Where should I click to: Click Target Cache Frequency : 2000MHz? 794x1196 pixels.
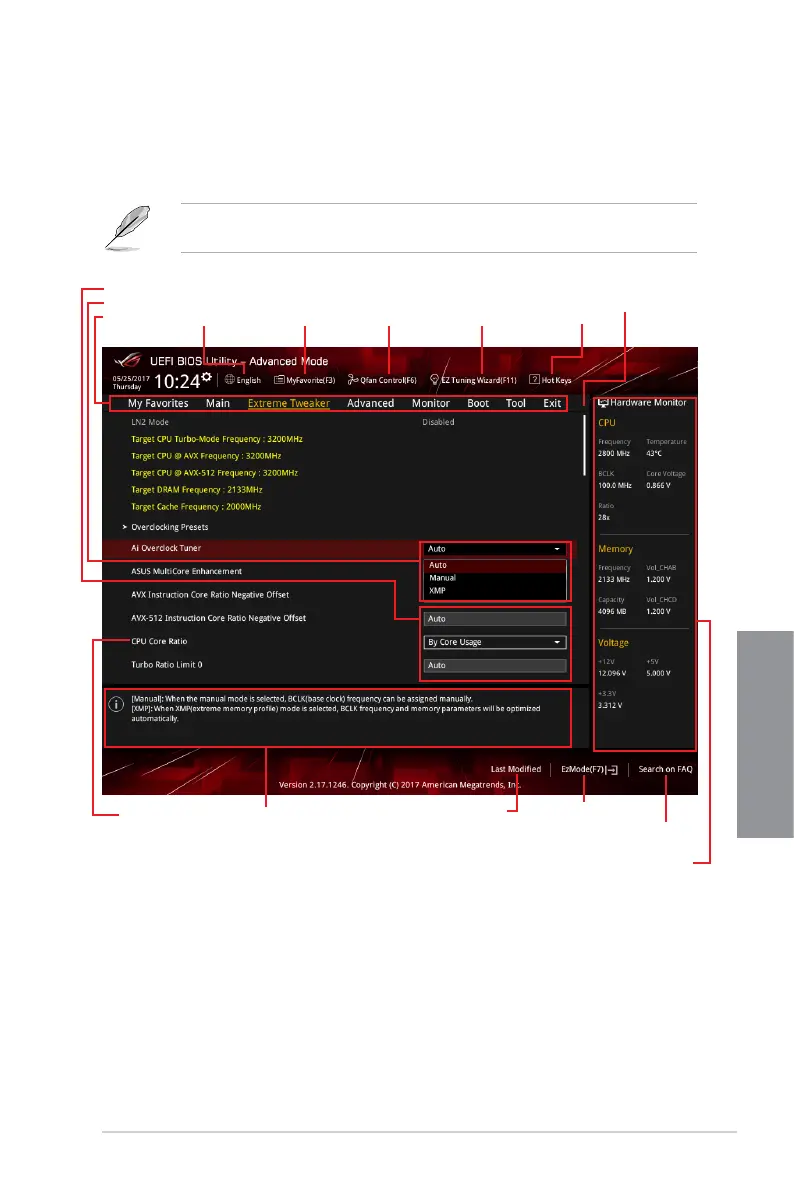196,506
